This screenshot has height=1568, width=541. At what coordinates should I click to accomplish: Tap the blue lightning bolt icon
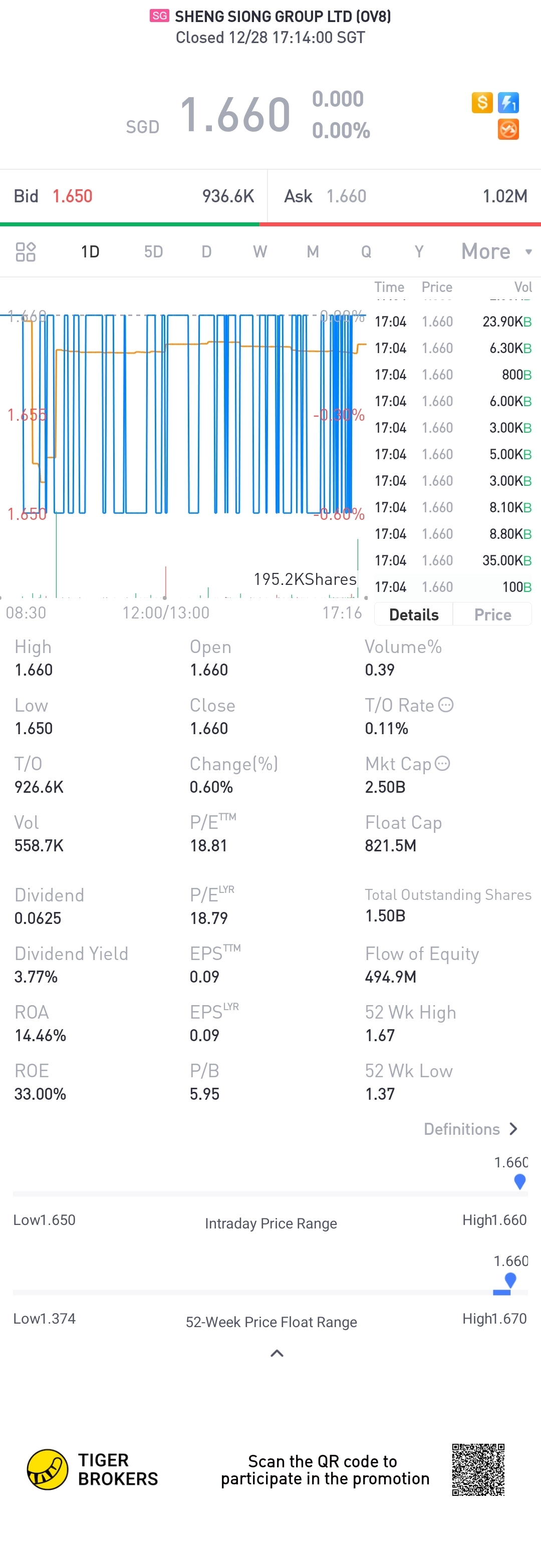[508, 102]
